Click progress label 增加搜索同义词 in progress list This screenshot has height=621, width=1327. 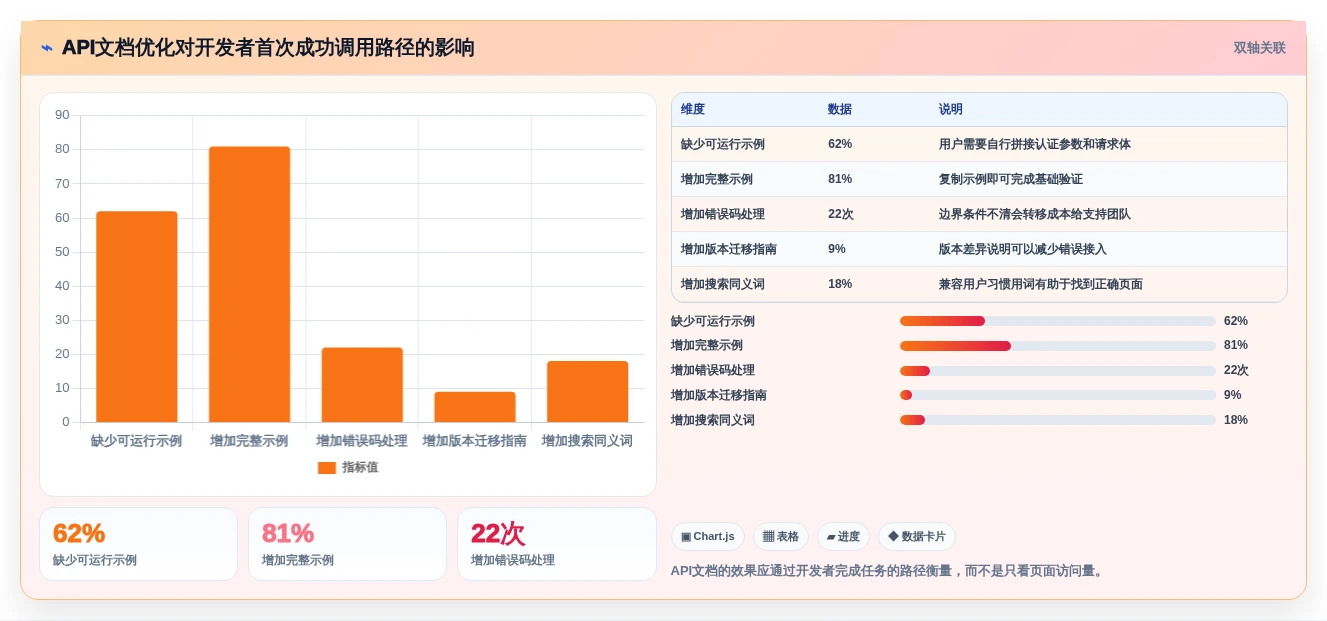[713, 420]
